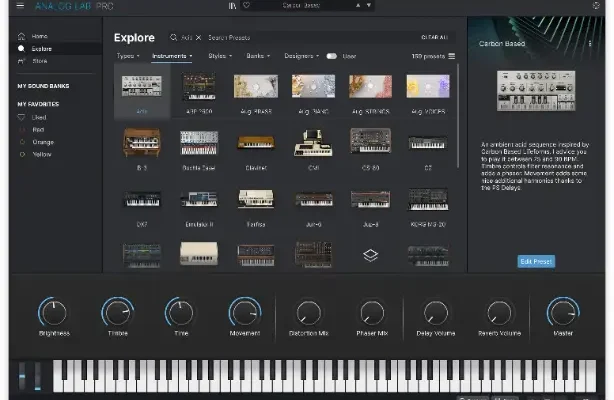Pick the Farfisa organ instrument
This screenshot has width=614, height=400.
coord(255,202)
